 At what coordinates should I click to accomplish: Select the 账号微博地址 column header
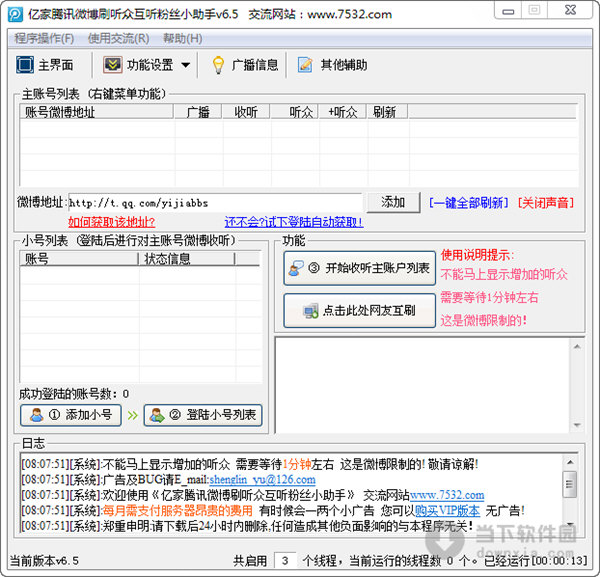click(x=97, y=112)
